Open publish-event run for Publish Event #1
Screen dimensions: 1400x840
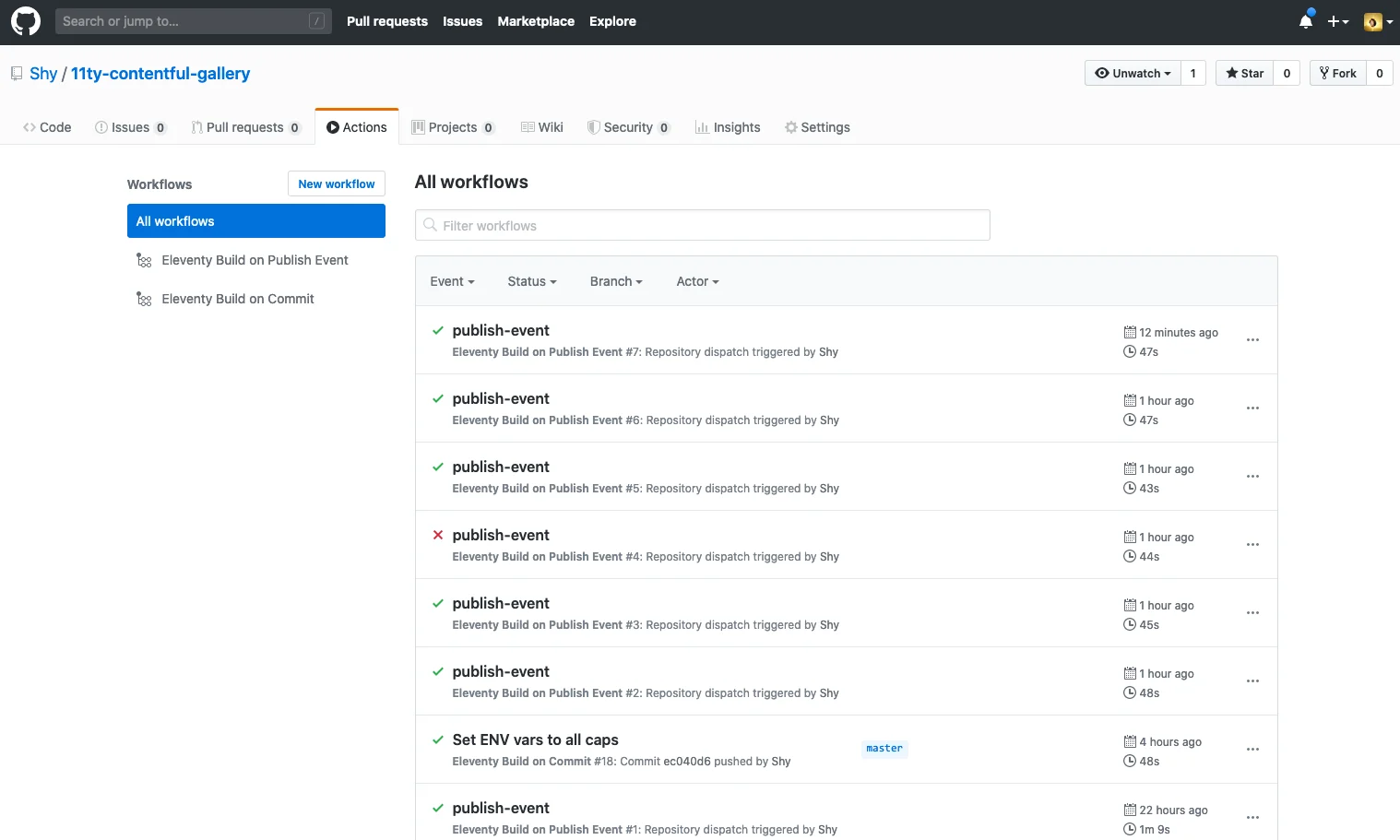point(501,808)
